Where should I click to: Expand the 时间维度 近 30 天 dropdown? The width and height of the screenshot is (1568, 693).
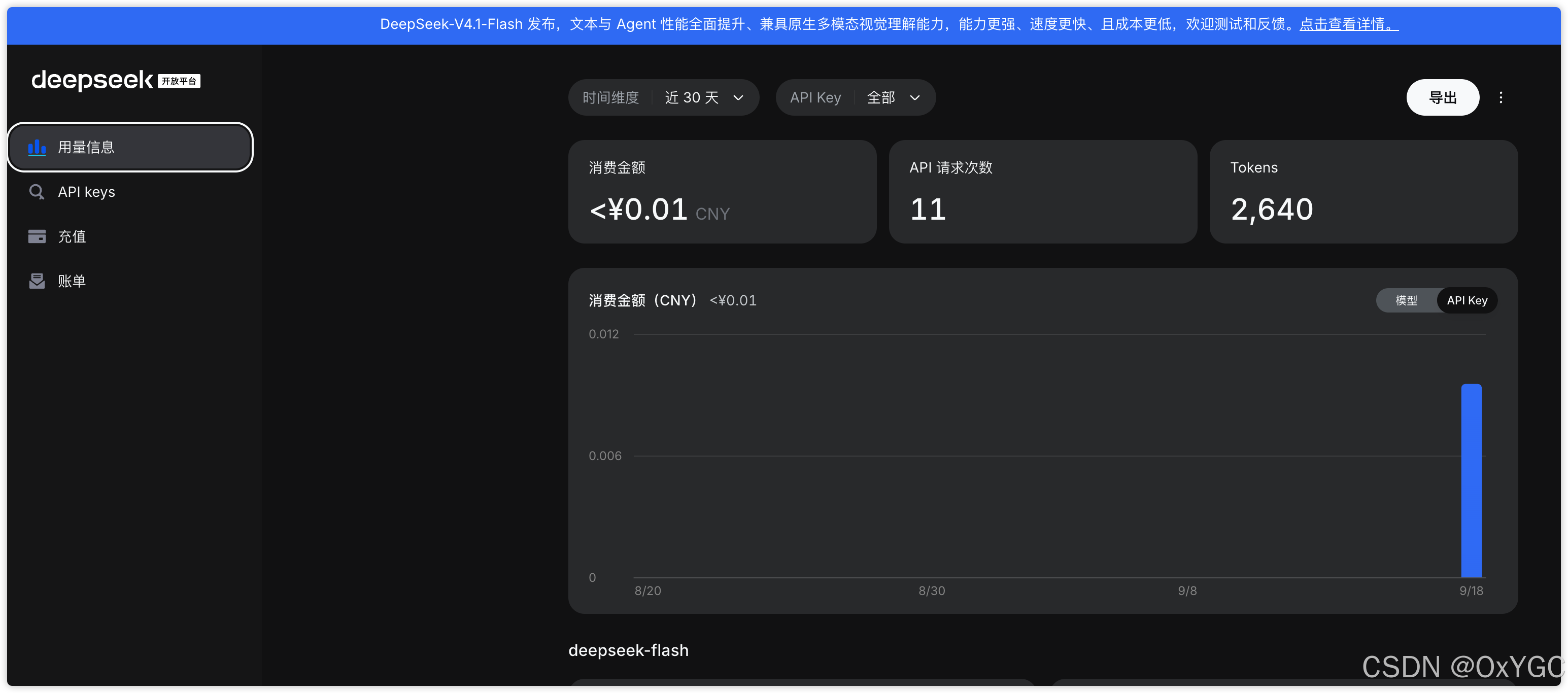(x=663, y=97)
